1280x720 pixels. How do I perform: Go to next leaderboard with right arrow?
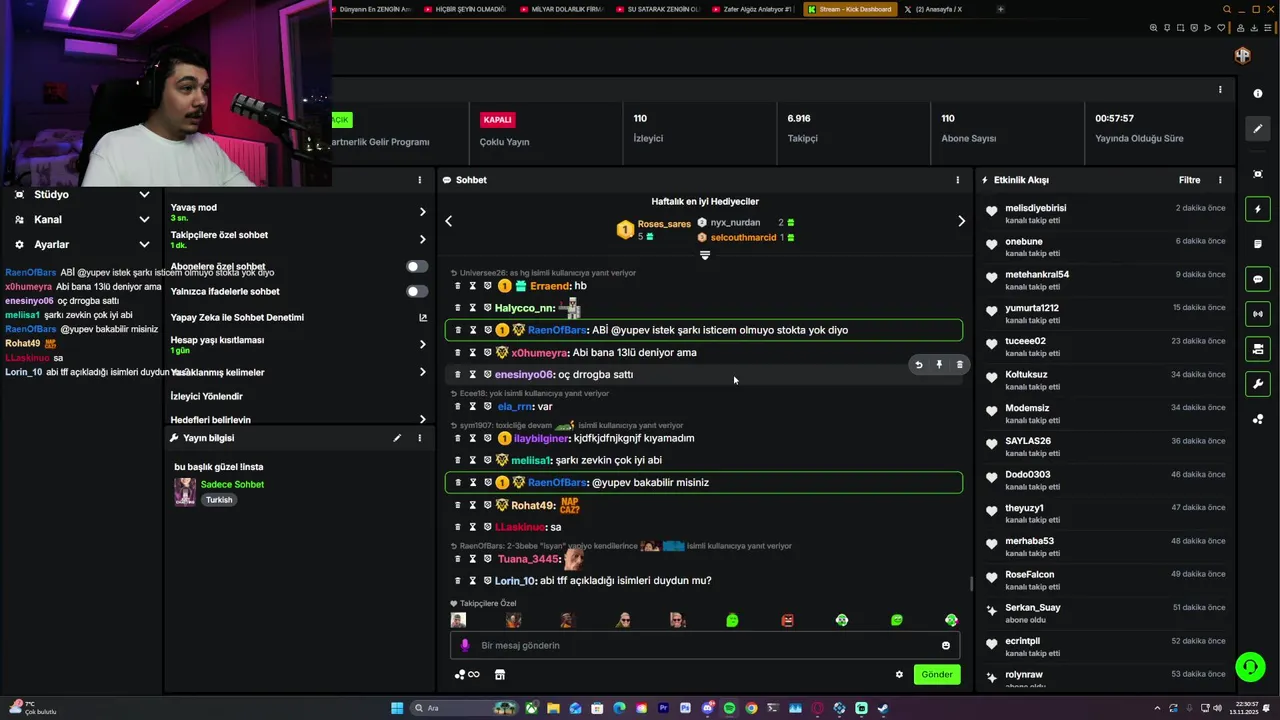961,221
